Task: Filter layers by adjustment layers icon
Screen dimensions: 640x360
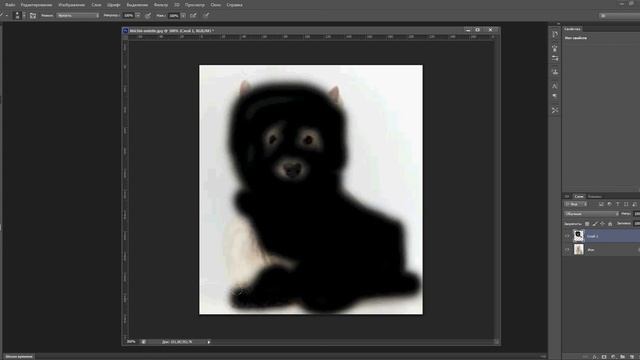Action: pyautogui.click(x=609, y=204)
